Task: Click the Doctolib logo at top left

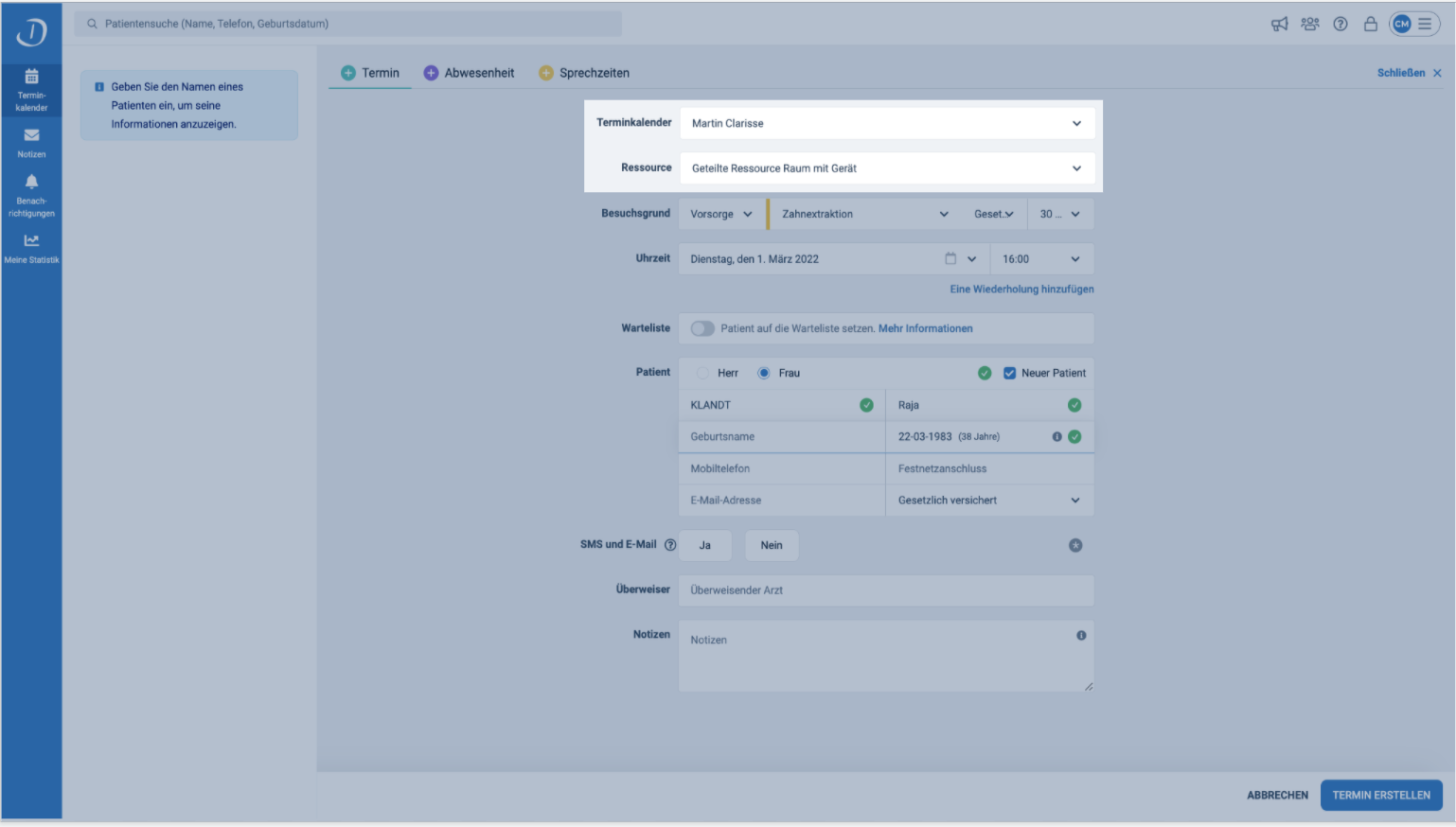Action: tap(31, 32)
